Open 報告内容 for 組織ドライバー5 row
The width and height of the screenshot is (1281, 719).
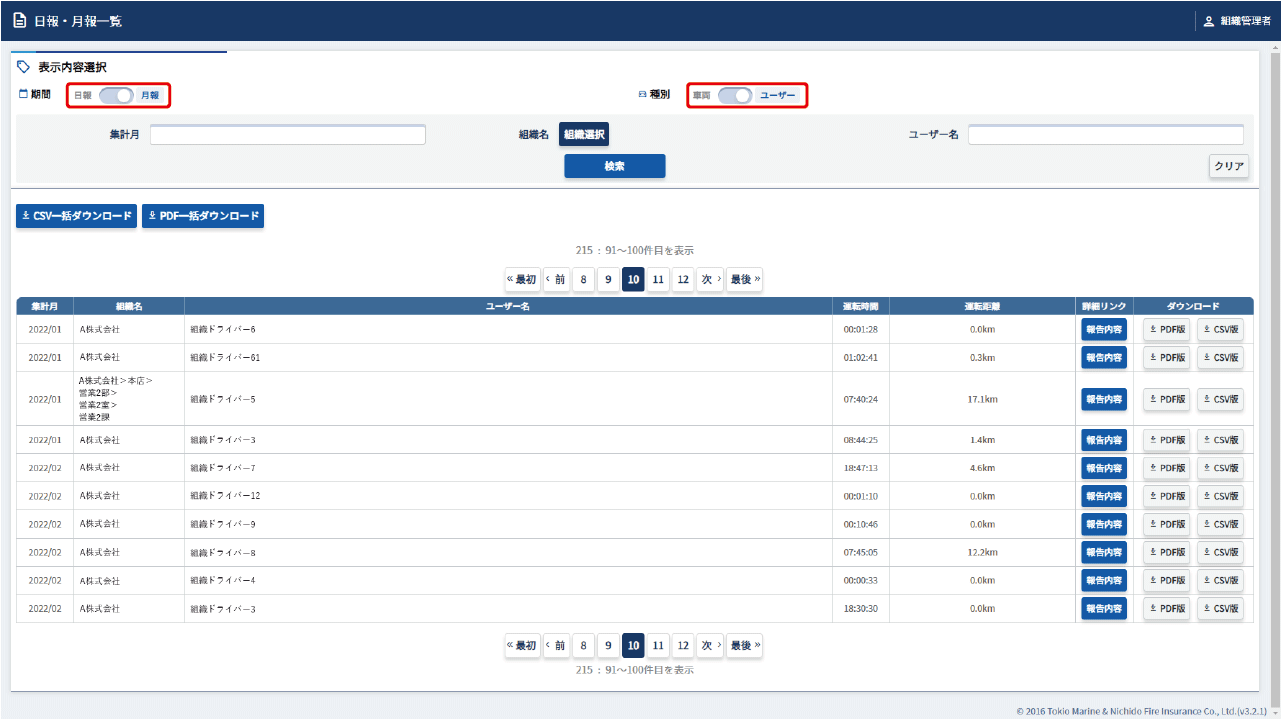1103,399
